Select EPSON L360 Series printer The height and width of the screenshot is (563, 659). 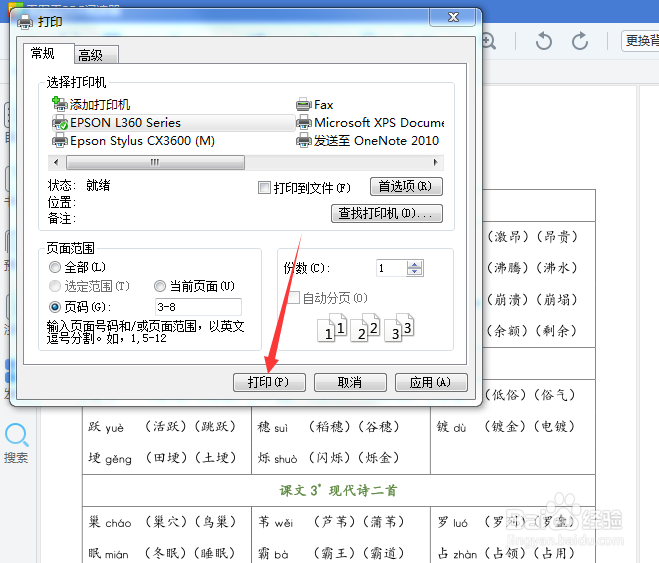pos(173,123)
